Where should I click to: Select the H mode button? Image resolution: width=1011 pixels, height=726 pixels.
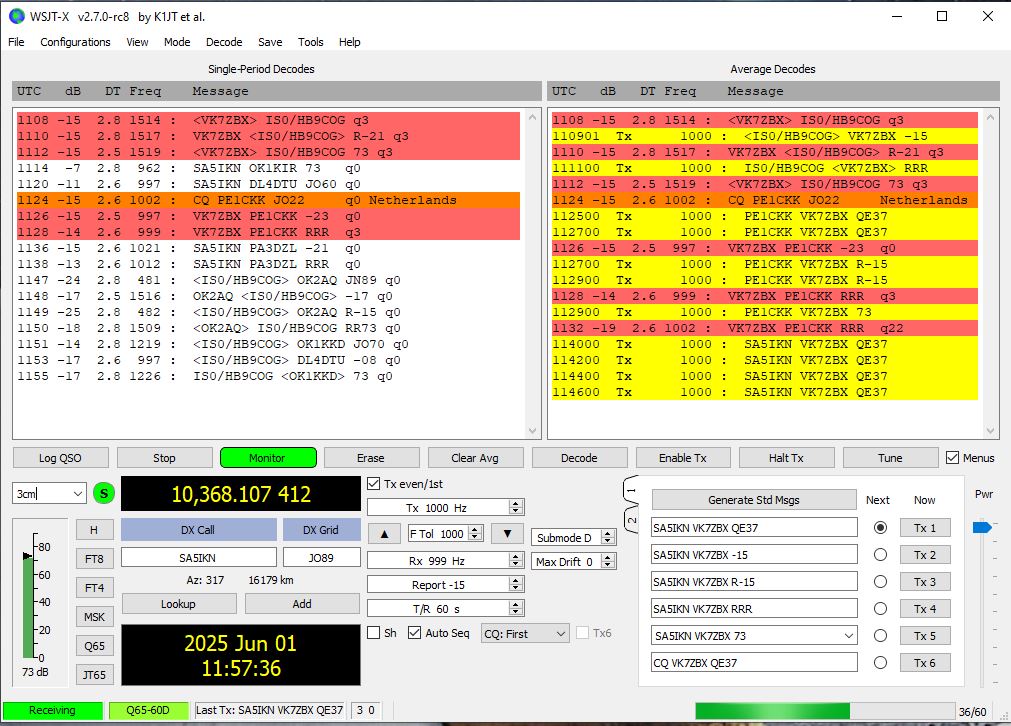click(x=94, y=530)
